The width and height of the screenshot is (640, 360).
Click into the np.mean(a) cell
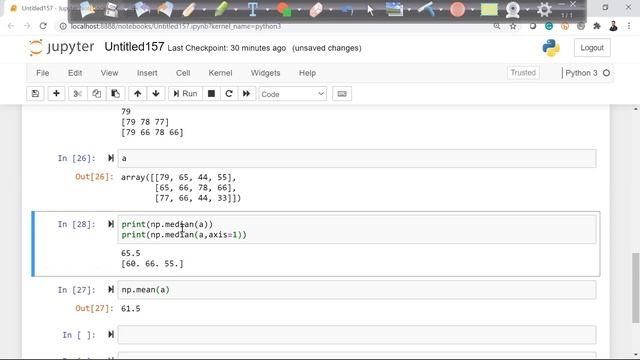pyautogui.click(x=357, y=290)
